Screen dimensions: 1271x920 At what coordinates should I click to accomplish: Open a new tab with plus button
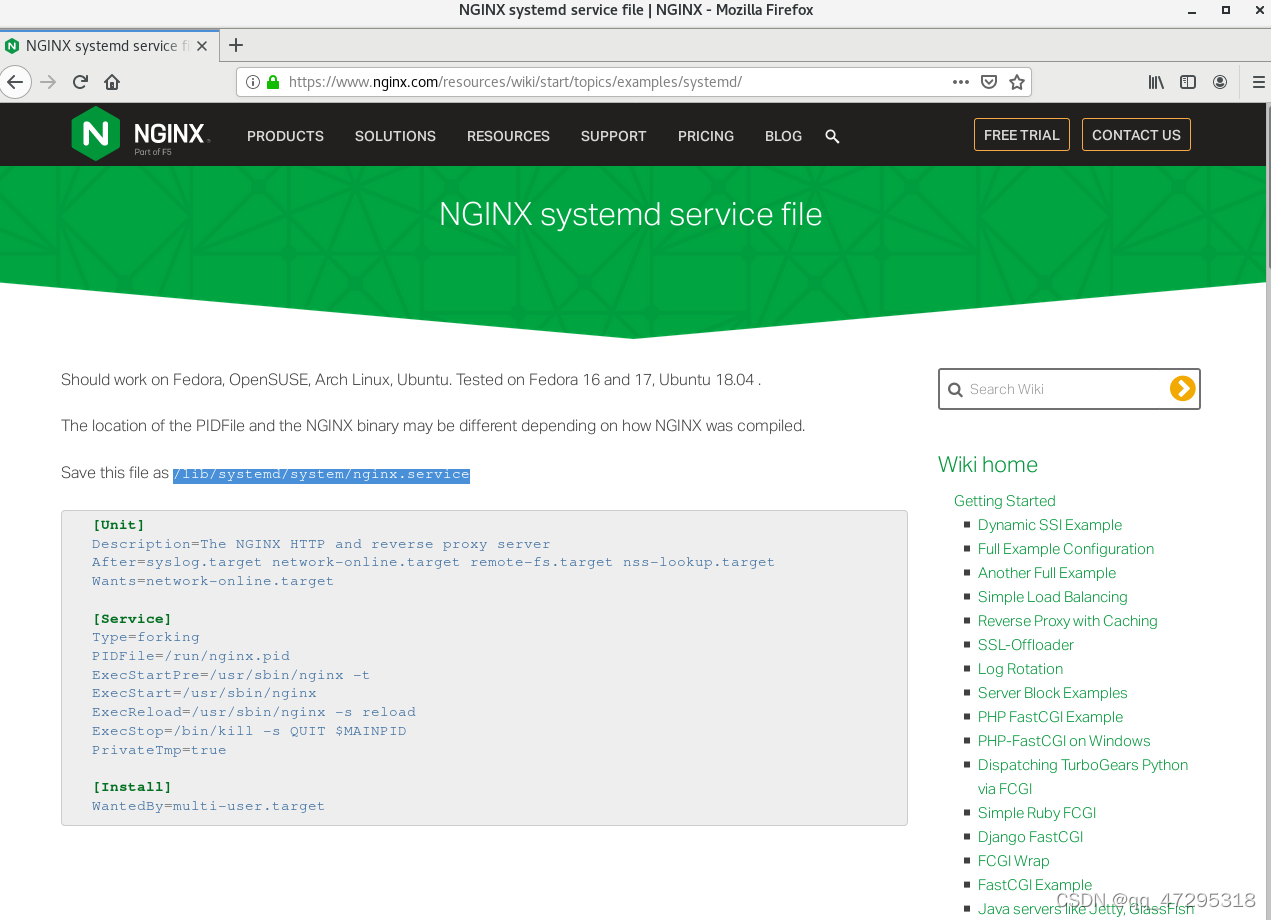236,45
